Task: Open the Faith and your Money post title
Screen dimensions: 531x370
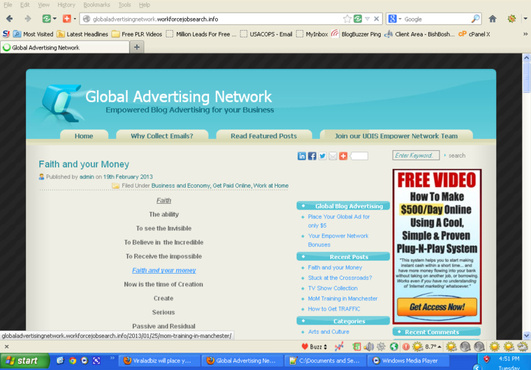Action: click(x=84, y=164)
